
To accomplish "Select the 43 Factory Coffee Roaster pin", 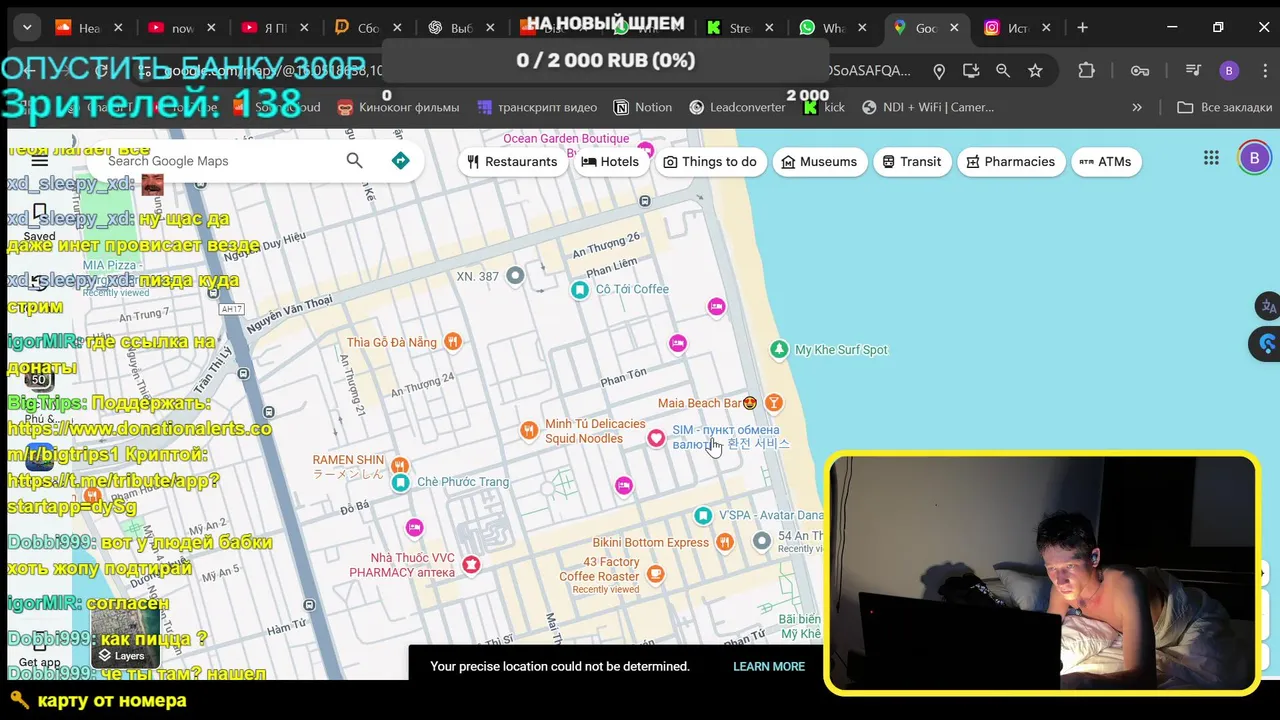I will (x=655, y=573).
